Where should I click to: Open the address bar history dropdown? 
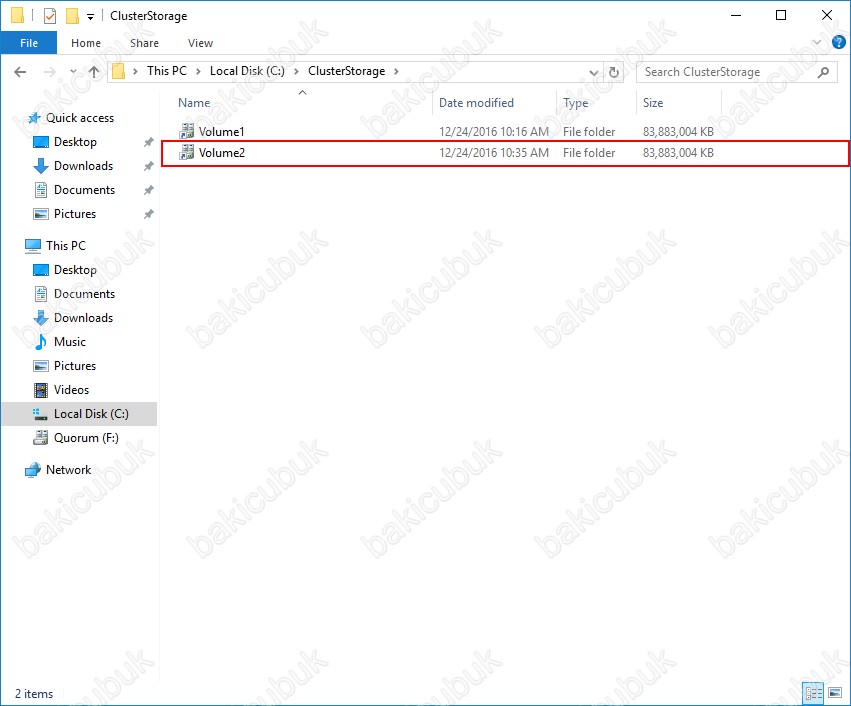[594, 72]
